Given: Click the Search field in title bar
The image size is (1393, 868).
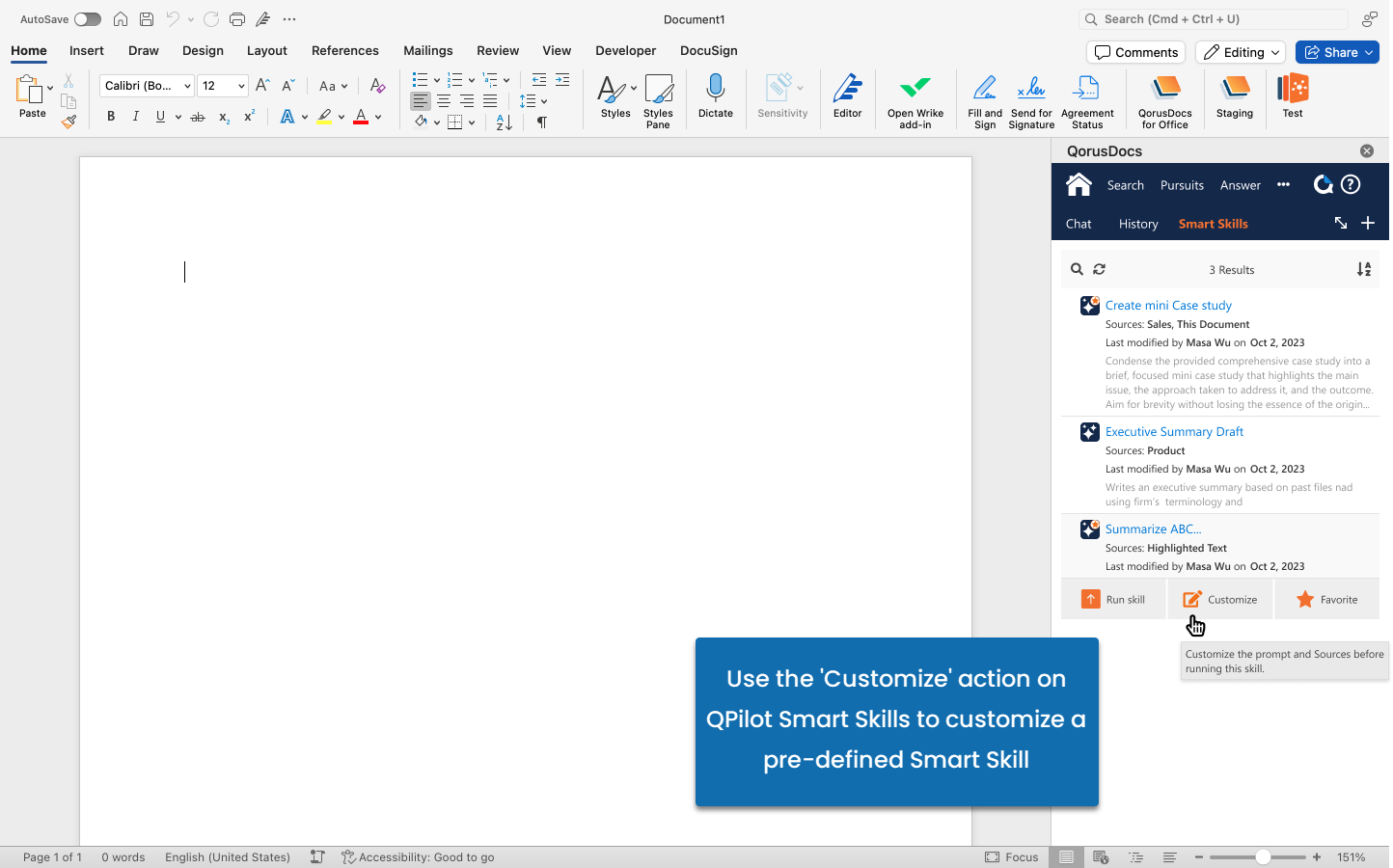Looking at the screenshot, I should 1214,19.
